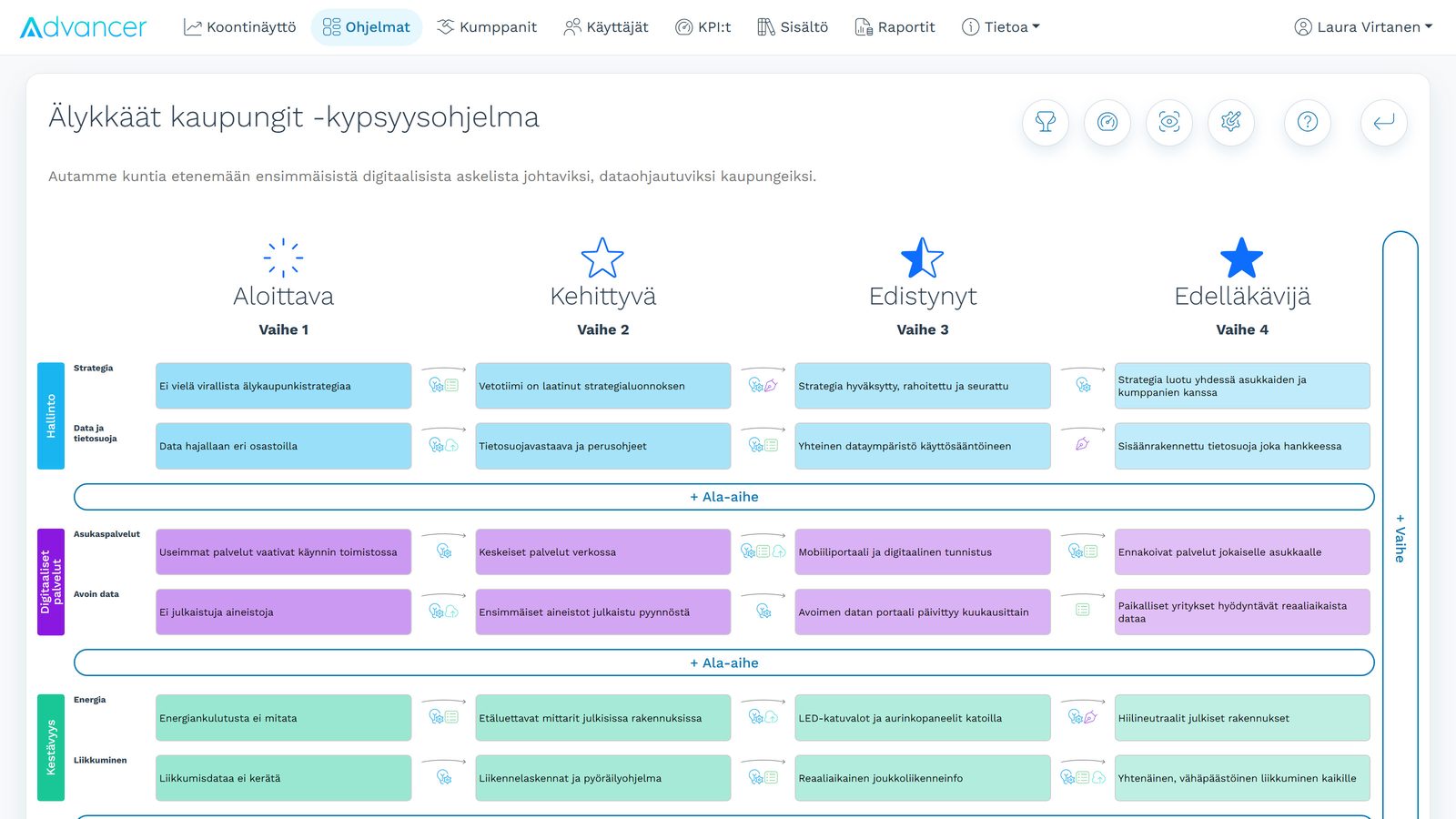Select the full blue Edelläkävijä star icon
The height and width of the screenshot is (819, 1456).
(x=1241, y=258)
